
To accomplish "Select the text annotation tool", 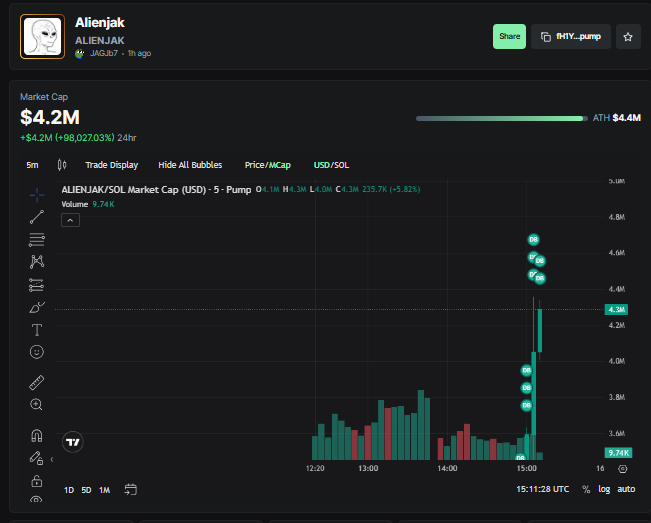I will (37, 330).
